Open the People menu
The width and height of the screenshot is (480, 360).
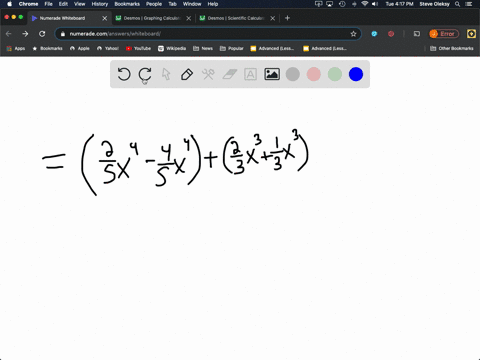154,4
